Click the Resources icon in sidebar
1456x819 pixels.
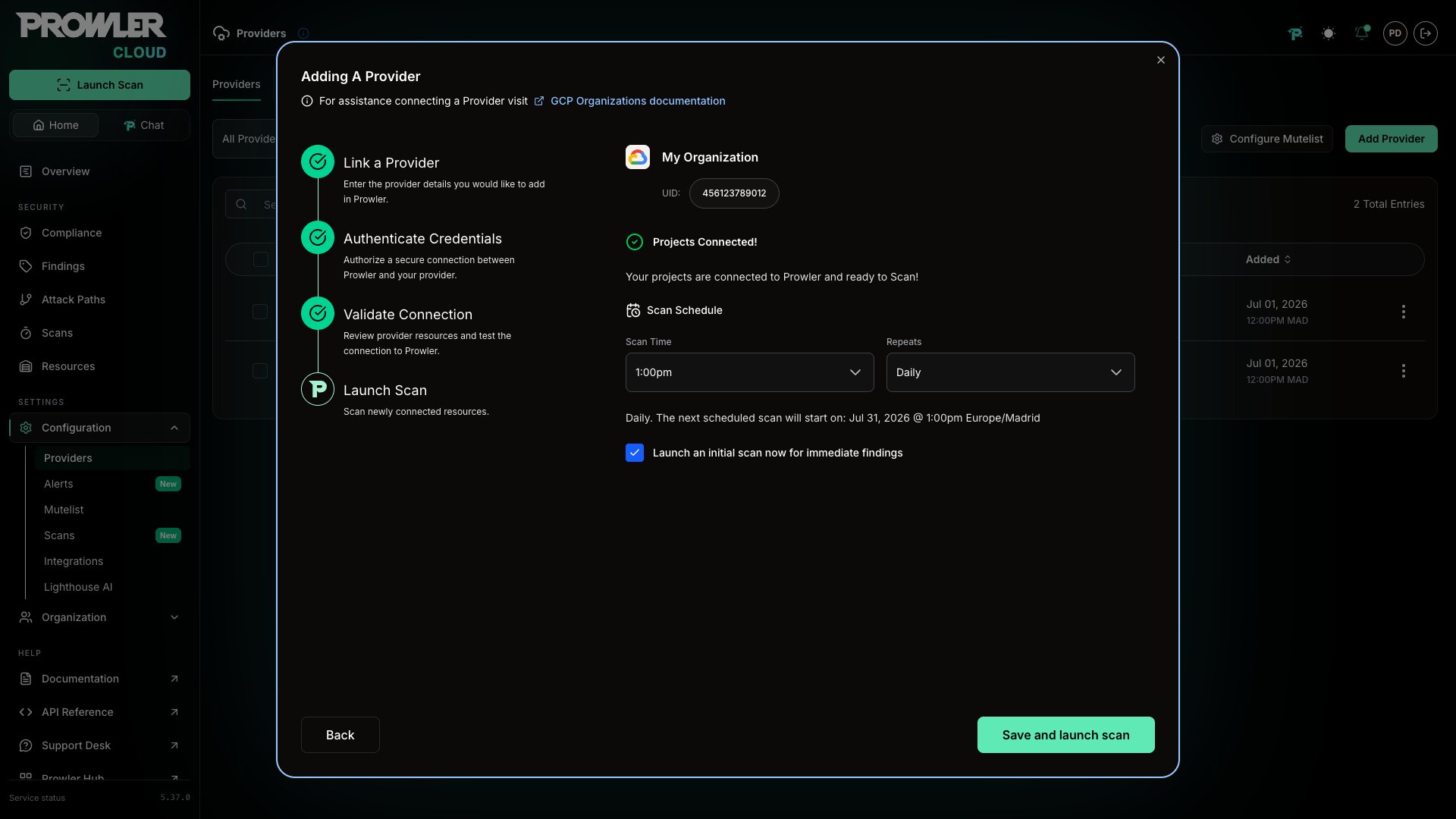(x=26, y=366)
